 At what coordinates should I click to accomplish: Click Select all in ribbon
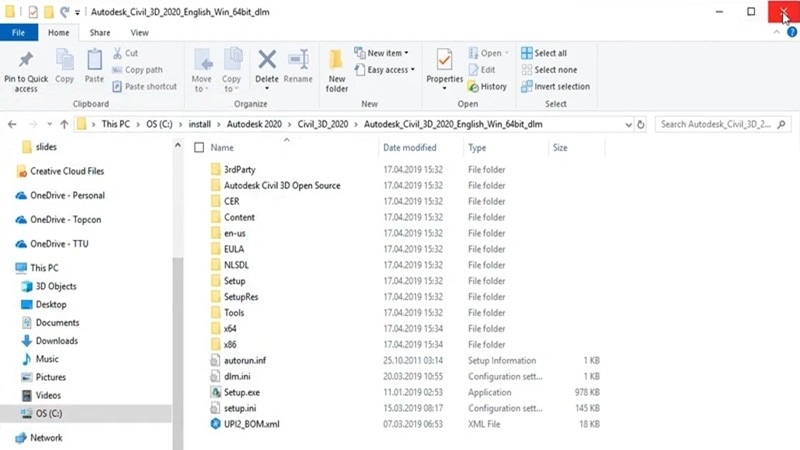(544, 53)
